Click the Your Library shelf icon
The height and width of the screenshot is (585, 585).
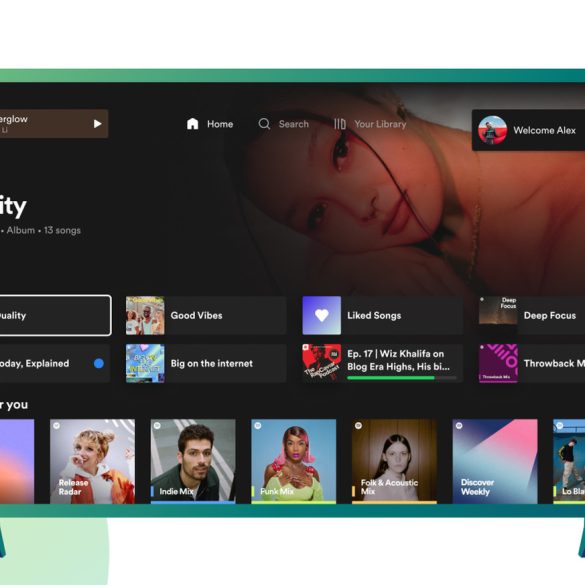340,124
